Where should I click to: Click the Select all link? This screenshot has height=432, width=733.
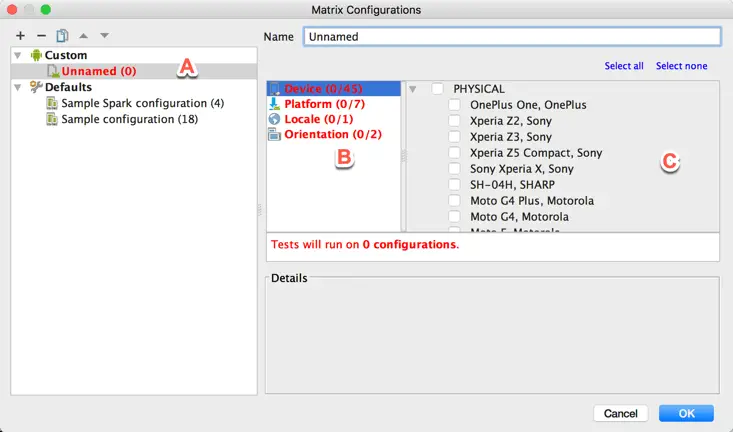[x=624, y=66]
